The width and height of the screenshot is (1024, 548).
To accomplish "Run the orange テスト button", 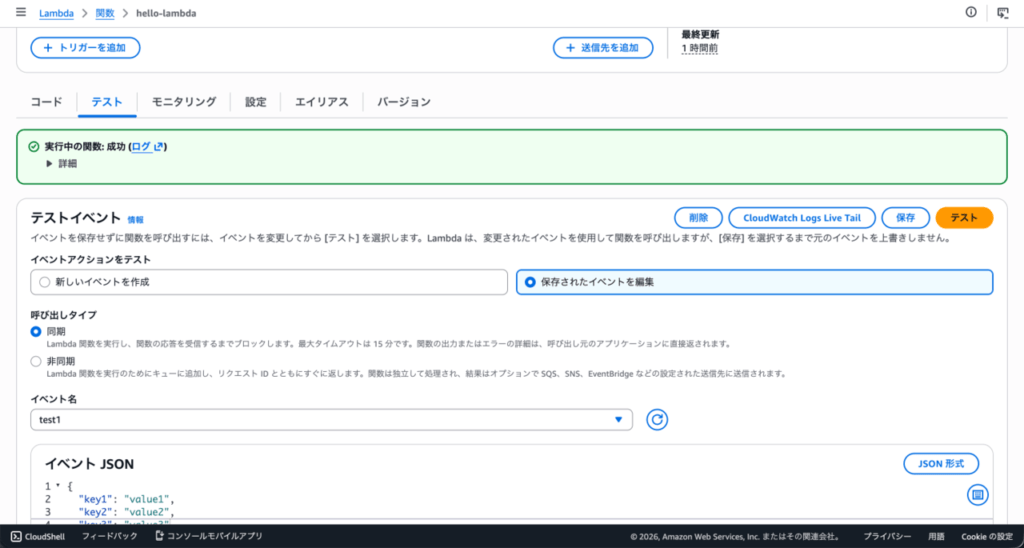I will (965, 218).
